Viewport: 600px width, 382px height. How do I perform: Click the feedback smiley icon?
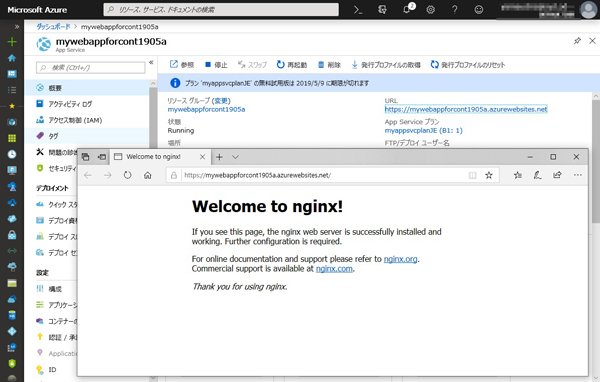(479, 10)
